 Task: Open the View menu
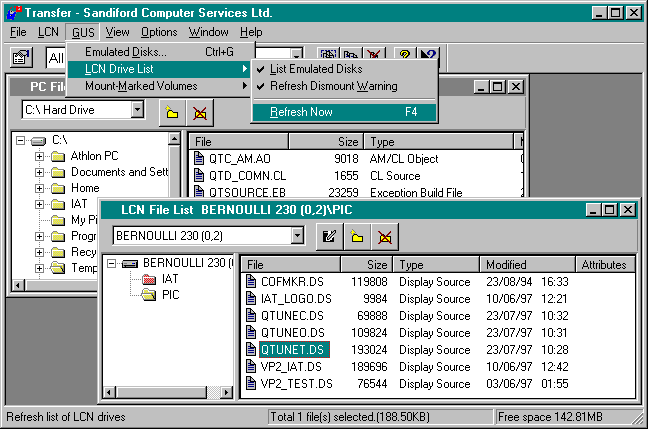117,32
